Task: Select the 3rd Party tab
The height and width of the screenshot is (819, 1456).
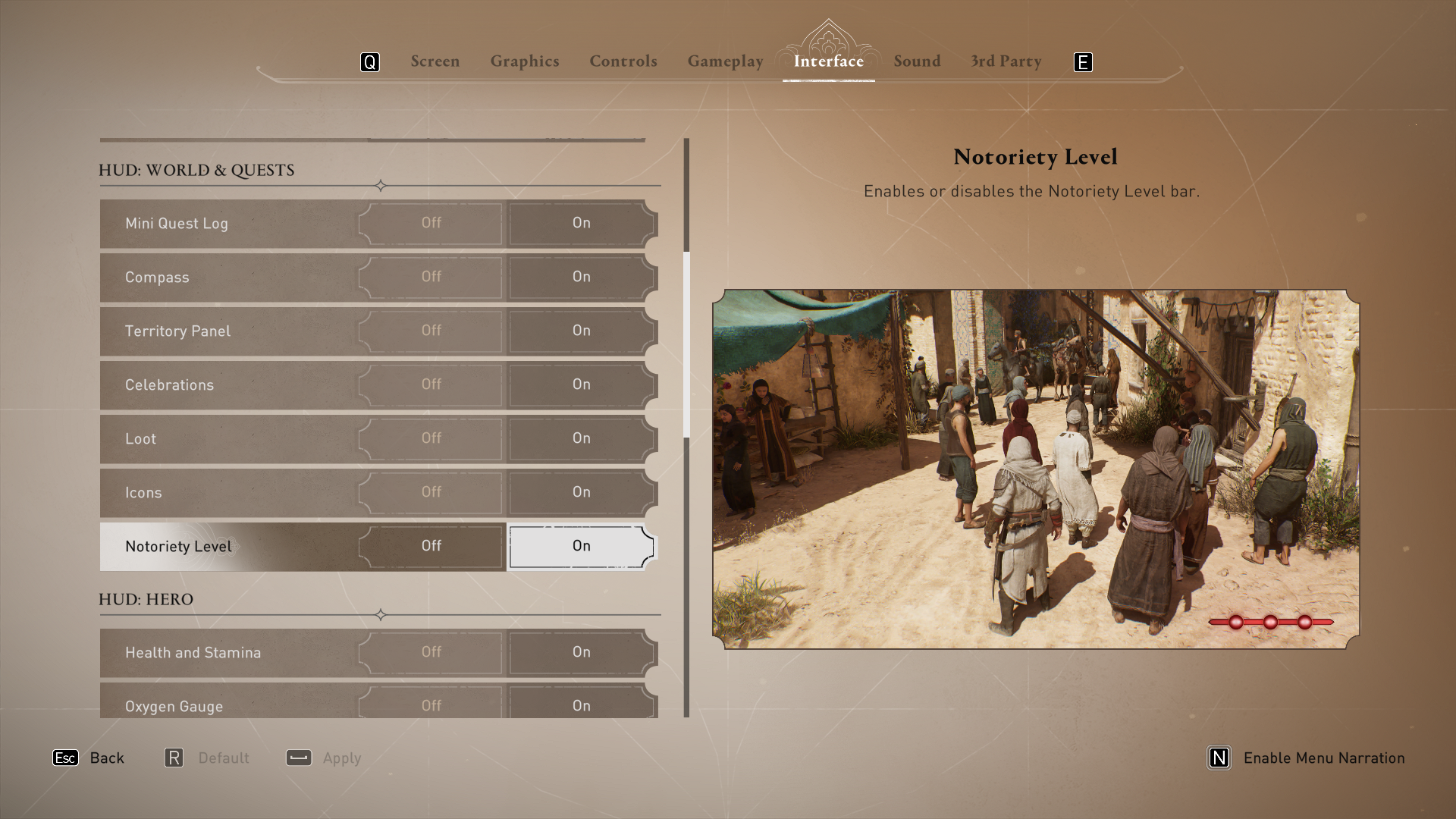Action: (1006, 61)
